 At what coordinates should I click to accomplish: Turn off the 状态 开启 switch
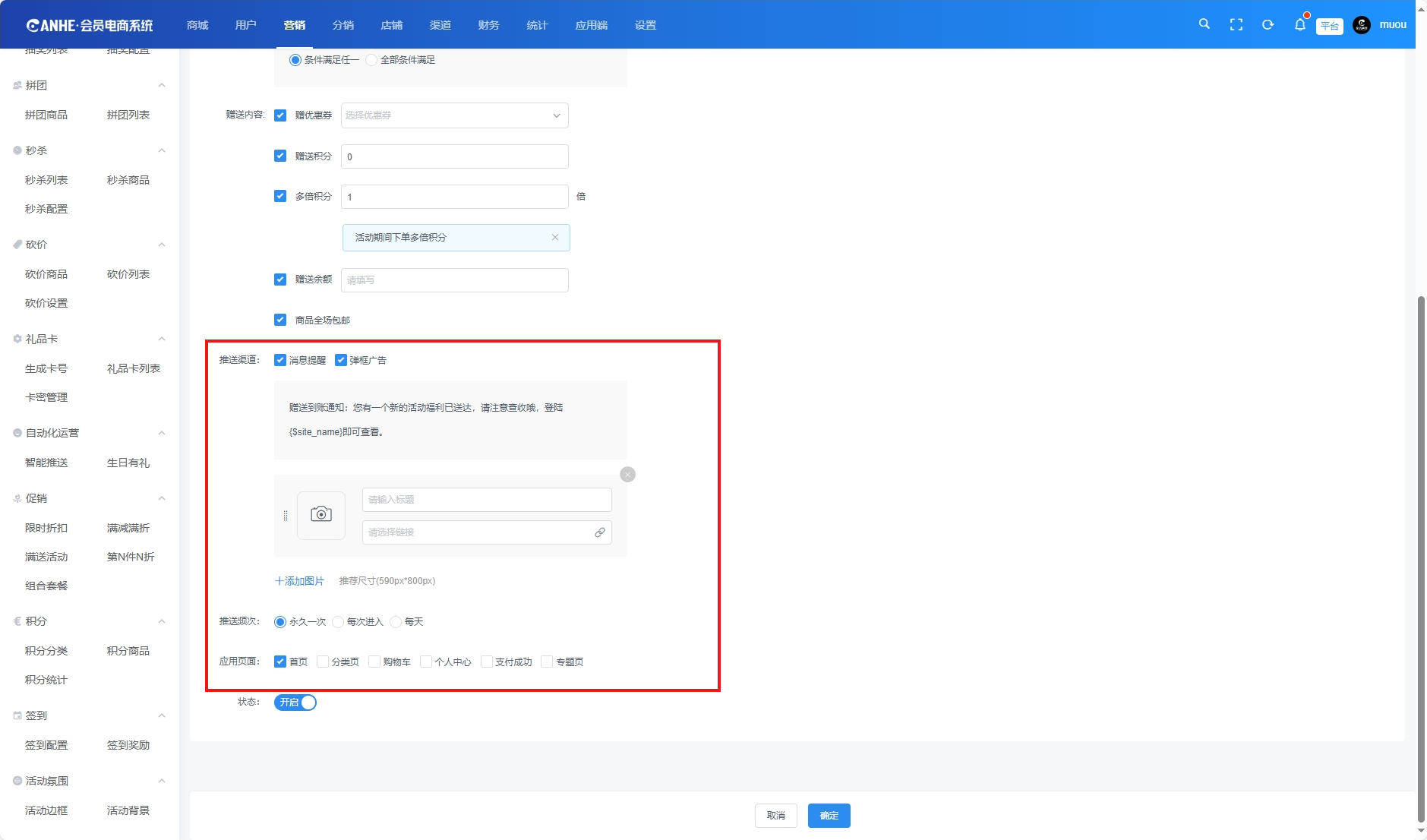[295, 703]
